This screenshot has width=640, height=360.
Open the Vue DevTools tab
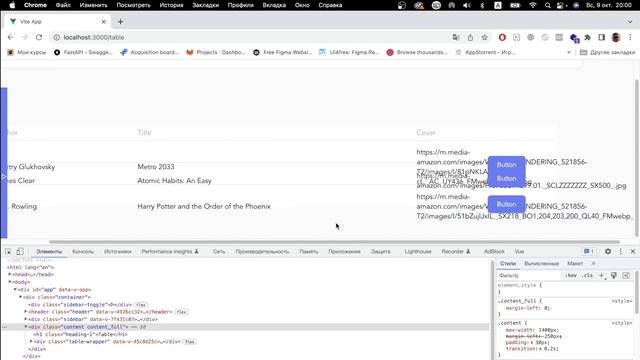pos(519,251)
